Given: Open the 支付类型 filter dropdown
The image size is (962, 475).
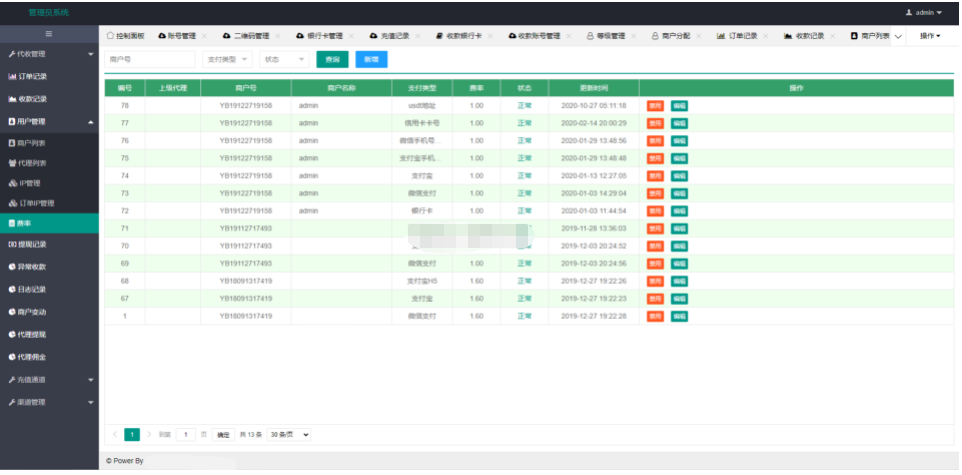Looking at the screenshot, I should coord(227,59).
